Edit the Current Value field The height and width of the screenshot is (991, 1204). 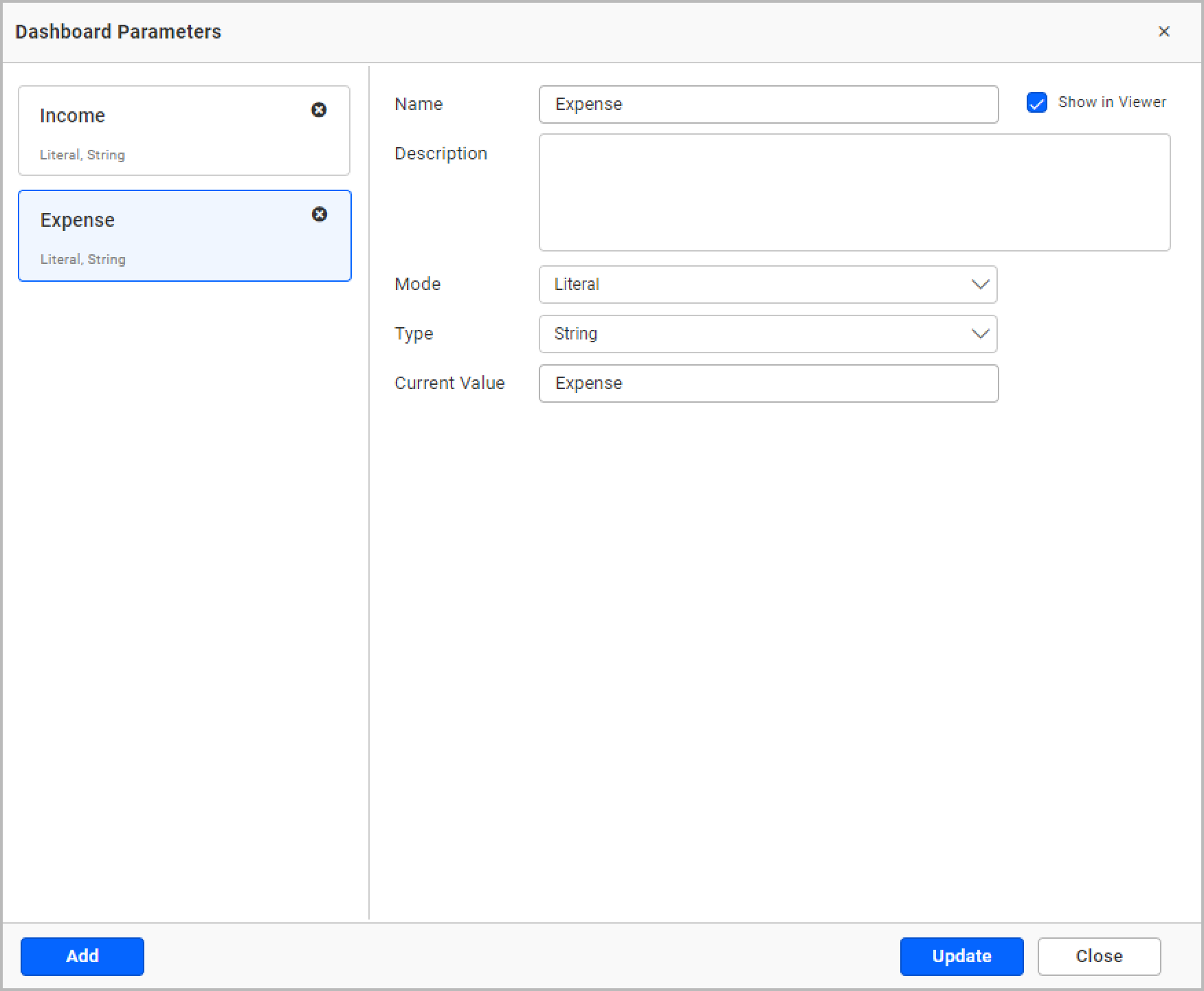768,383
